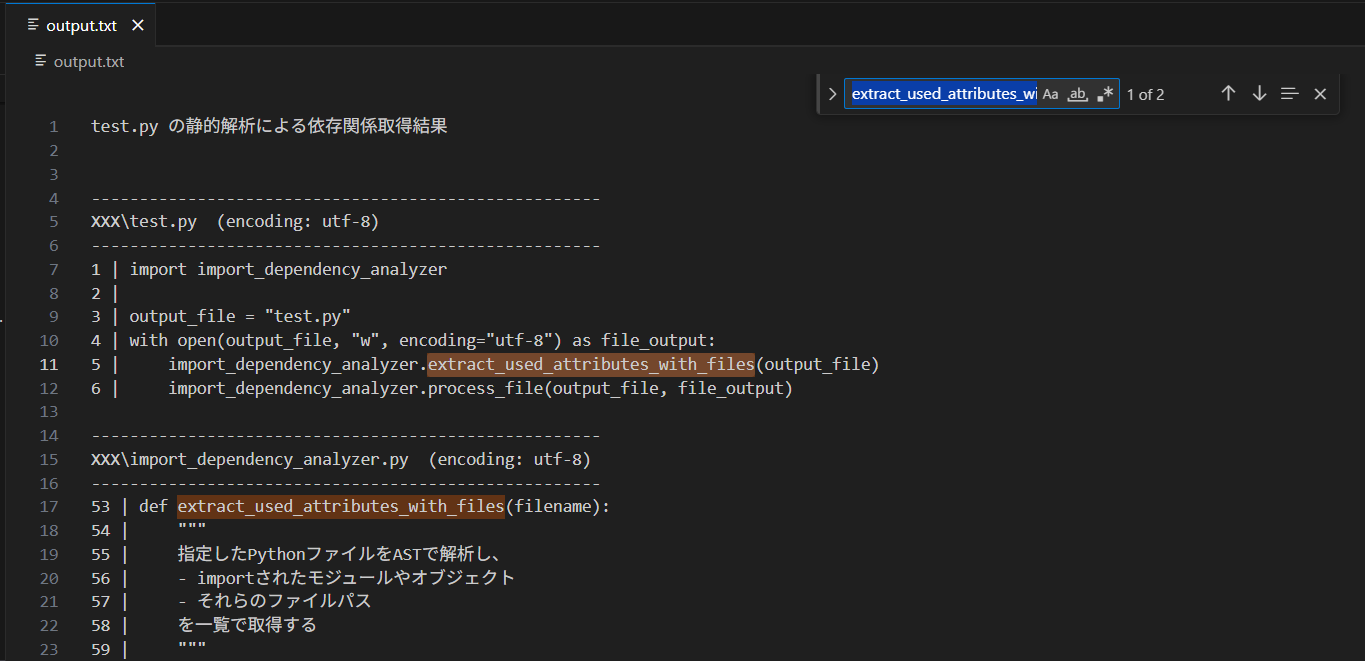Expand the replace field chevron

[x=832, y=94]
